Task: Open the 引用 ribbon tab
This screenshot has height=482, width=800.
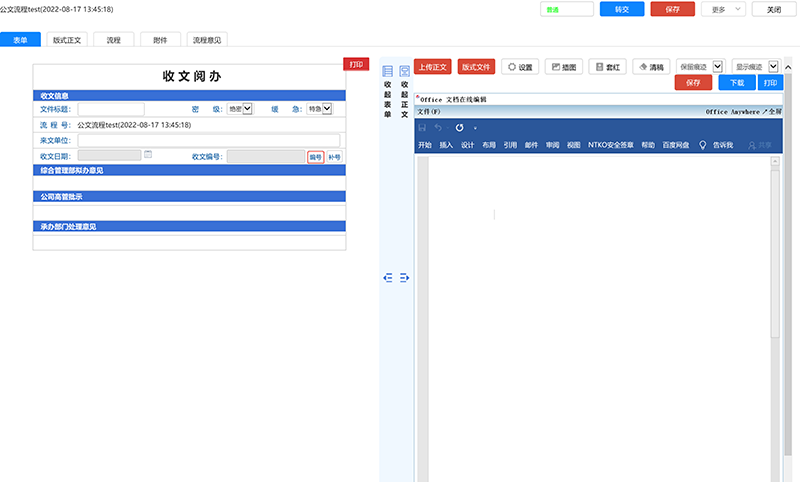Action: point(510,145)
